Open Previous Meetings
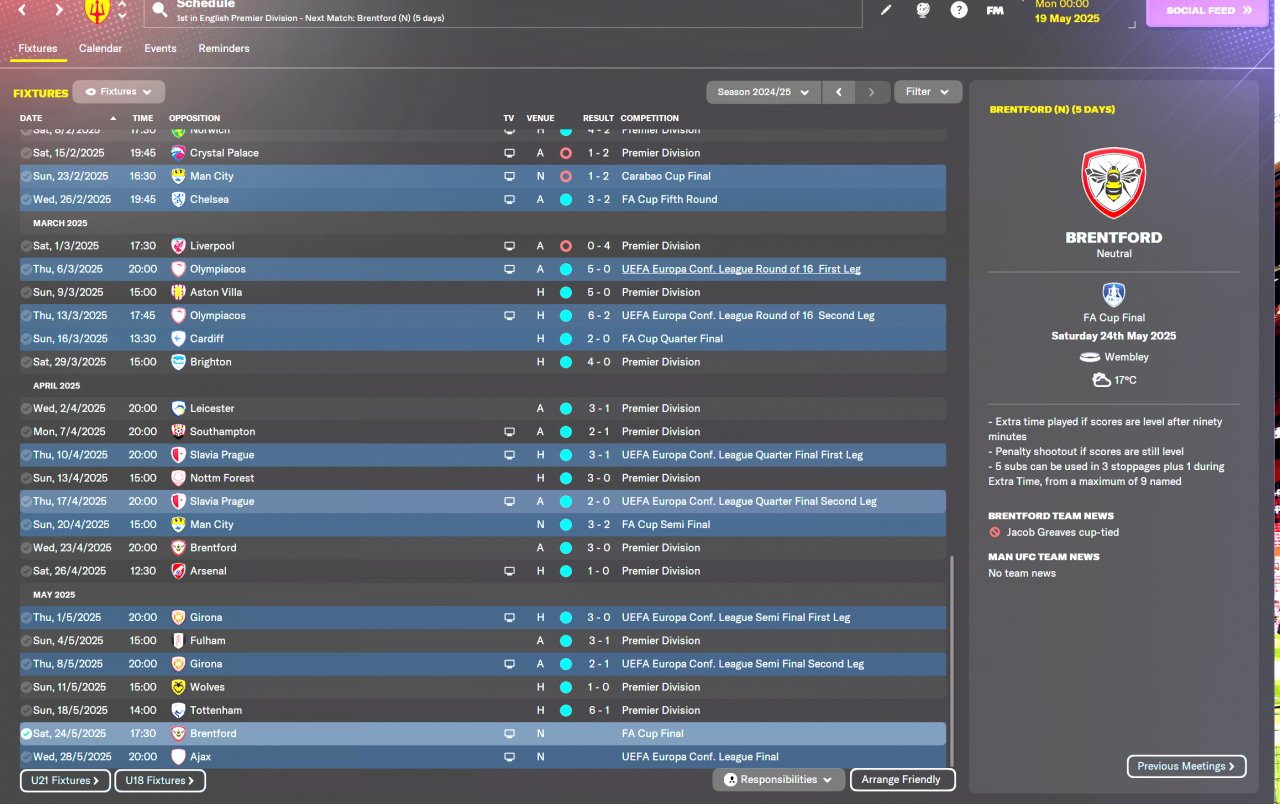The image size is (1280, 804). (x=1186, y=766)
